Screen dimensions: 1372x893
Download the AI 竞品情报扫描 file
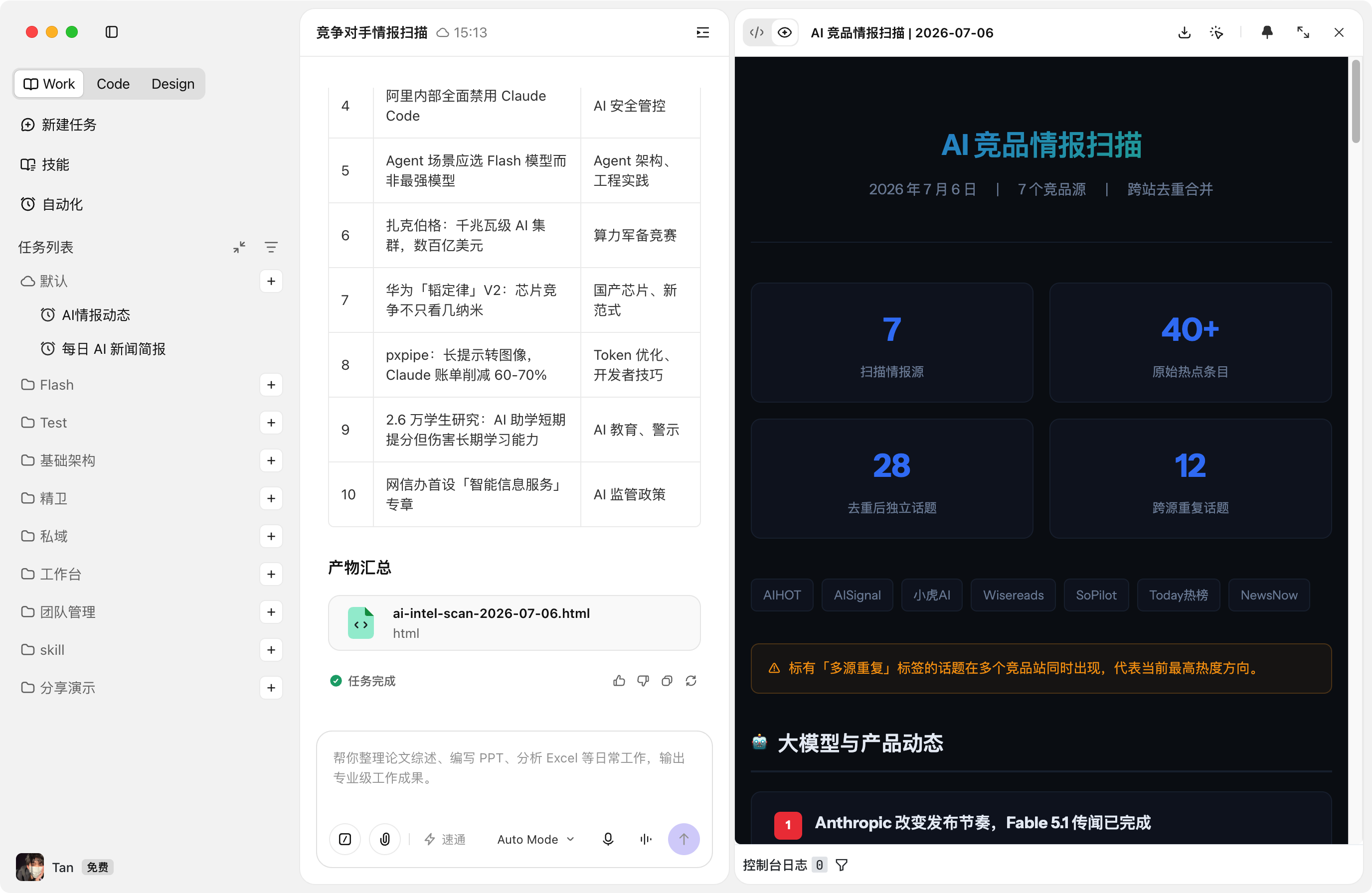(1184, 33)
